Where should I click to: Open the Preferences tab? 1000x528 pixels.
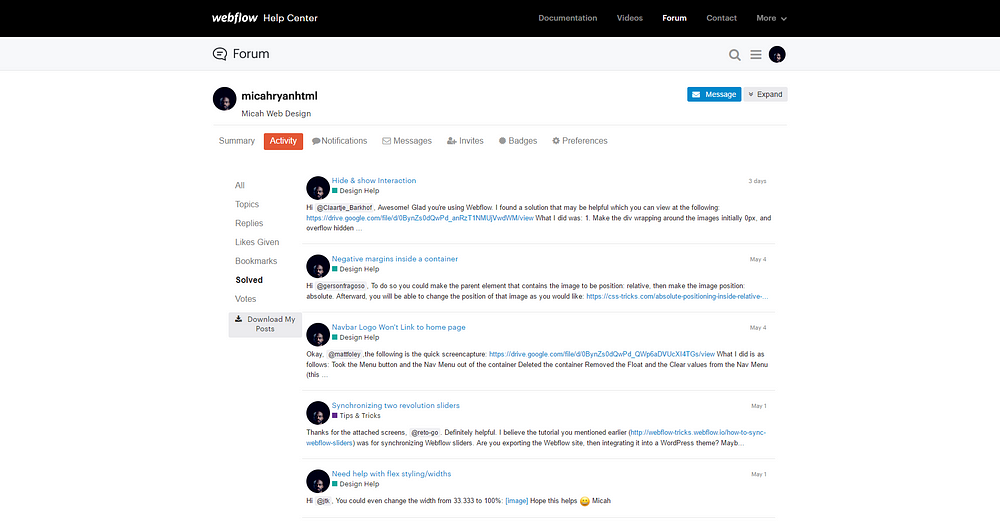[580, 141]
